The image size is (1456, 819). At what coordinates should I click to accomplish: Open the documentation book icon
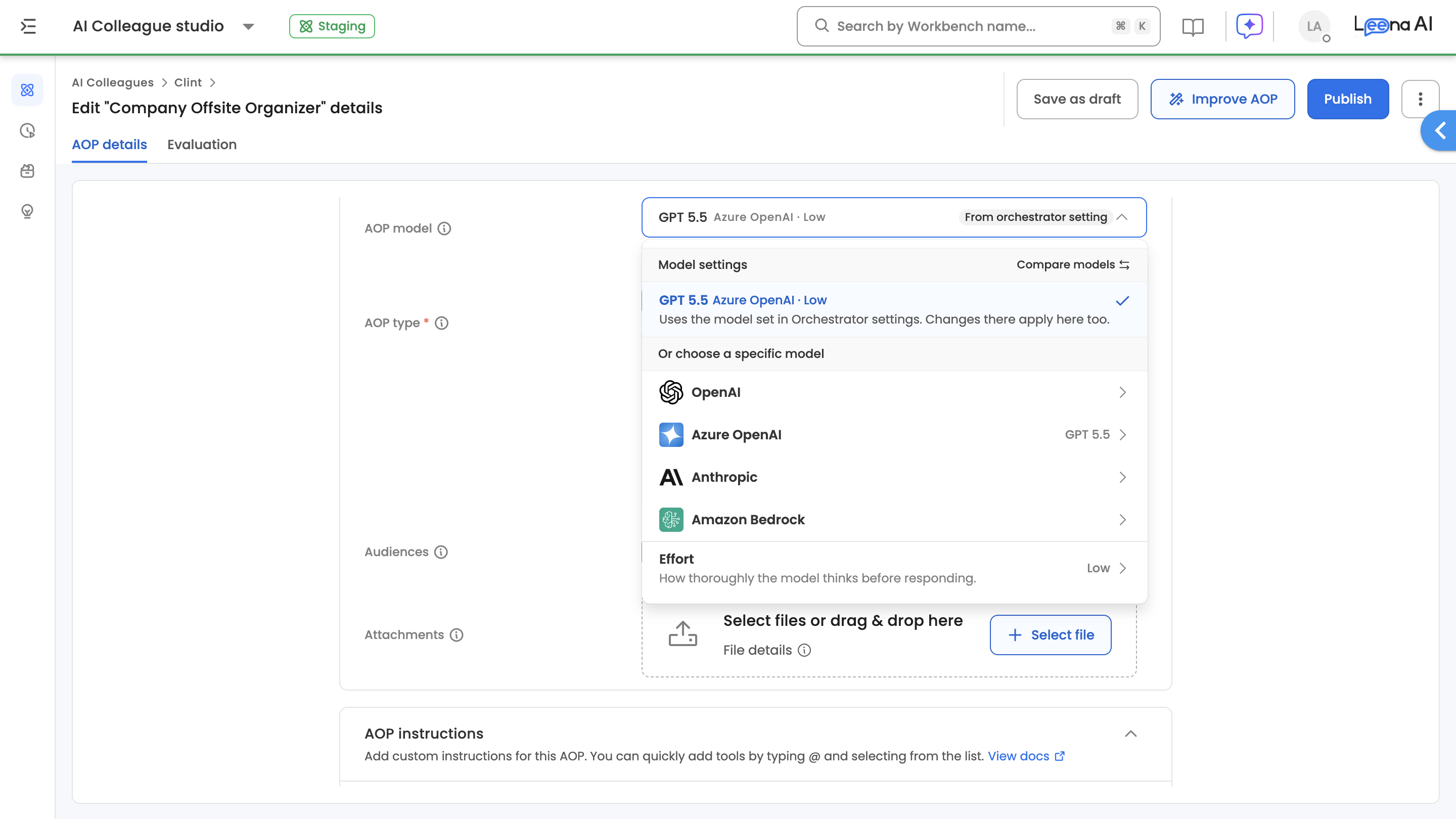[x=1193, y=27]
